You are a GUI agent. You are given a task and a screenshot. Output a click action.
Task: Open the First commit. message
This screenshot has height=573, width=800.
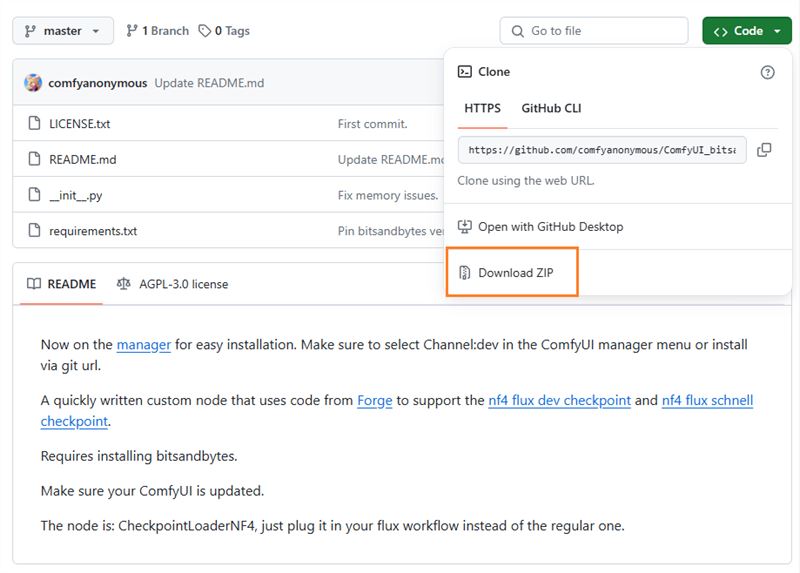click(372, 124)
